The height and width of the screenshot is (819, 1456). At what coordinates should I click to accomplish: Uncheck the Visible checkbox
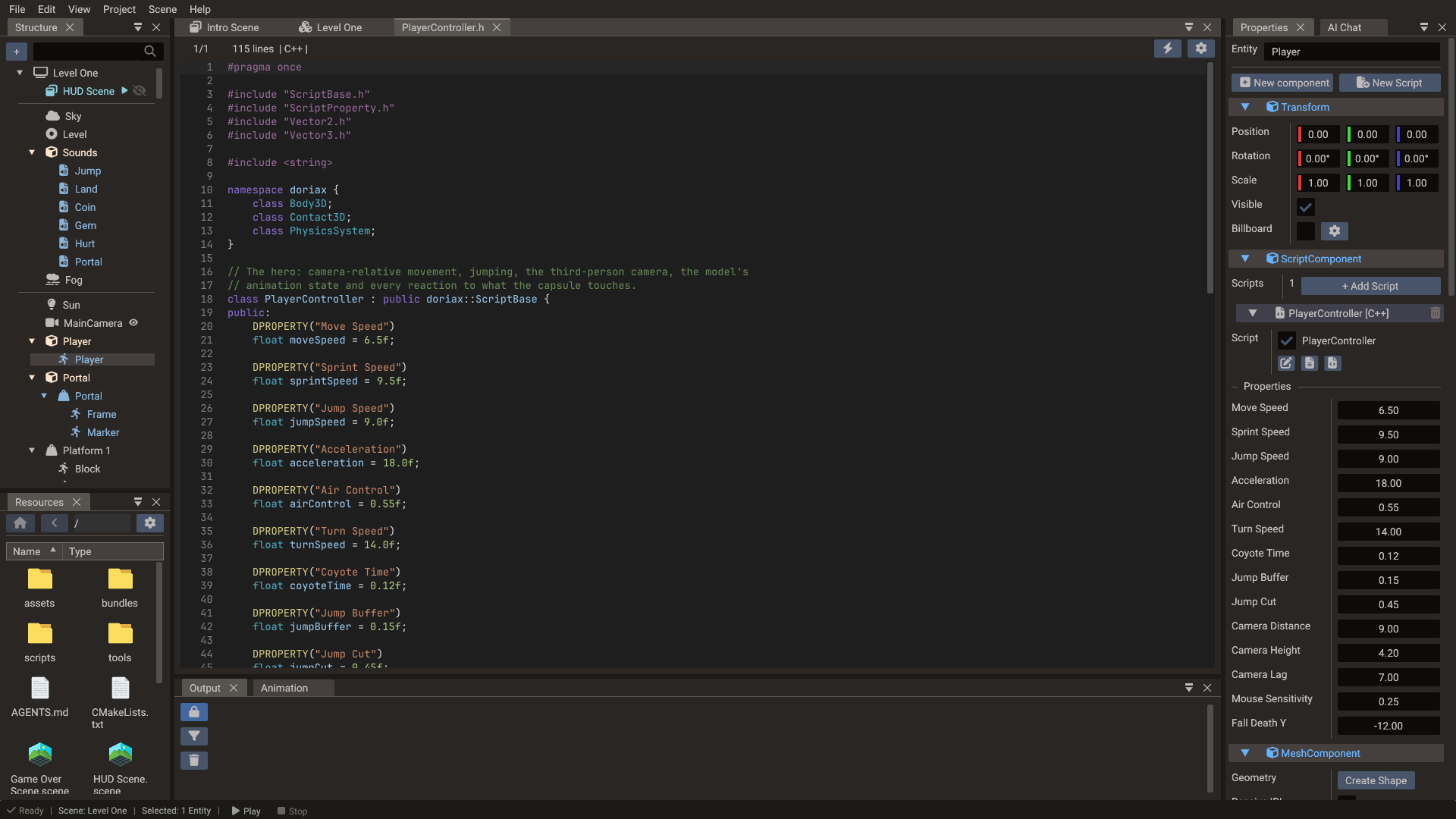pos(1306,207)
